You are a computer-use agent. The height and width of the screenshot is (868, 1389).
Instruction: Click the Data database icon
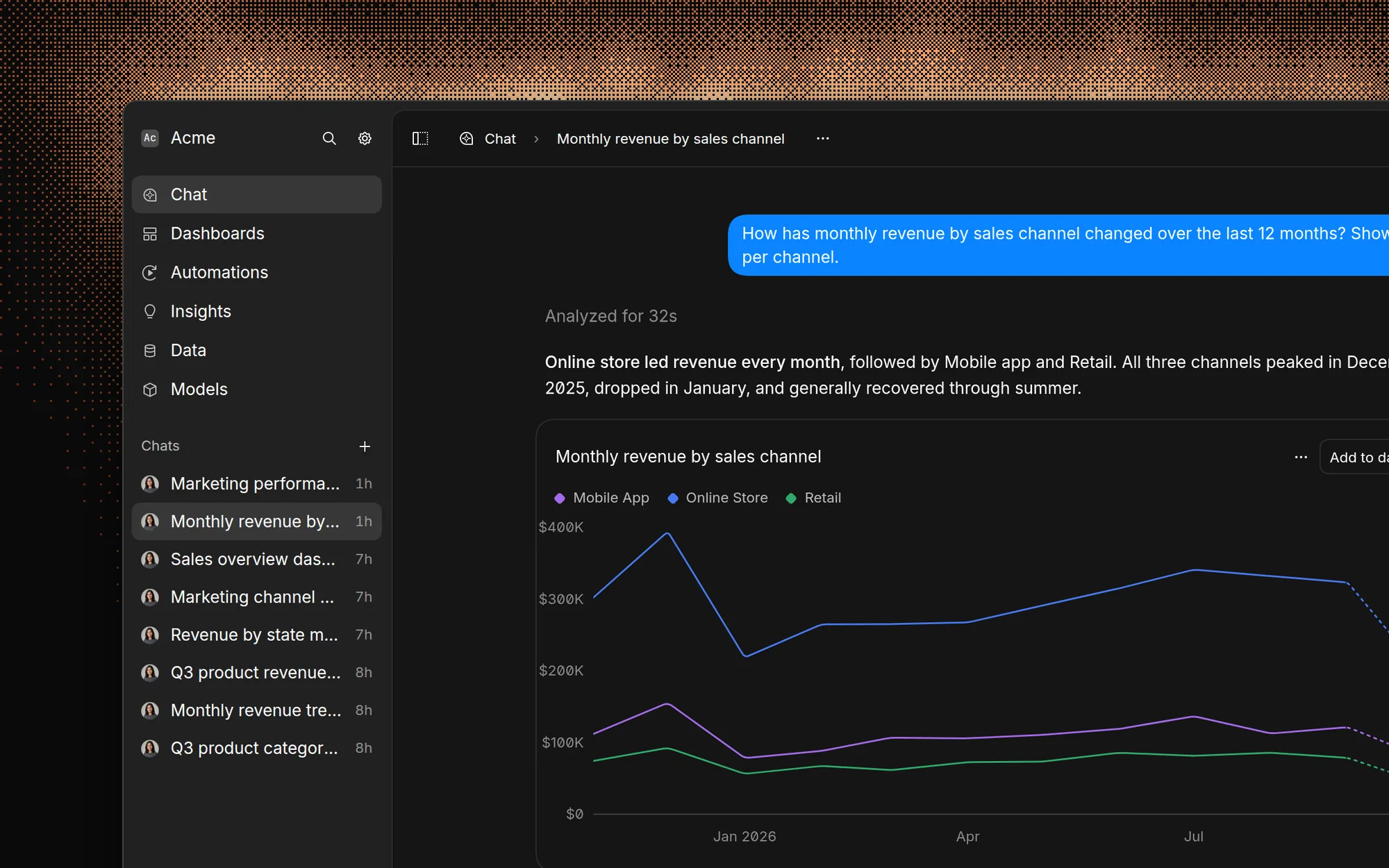point(150,351)
